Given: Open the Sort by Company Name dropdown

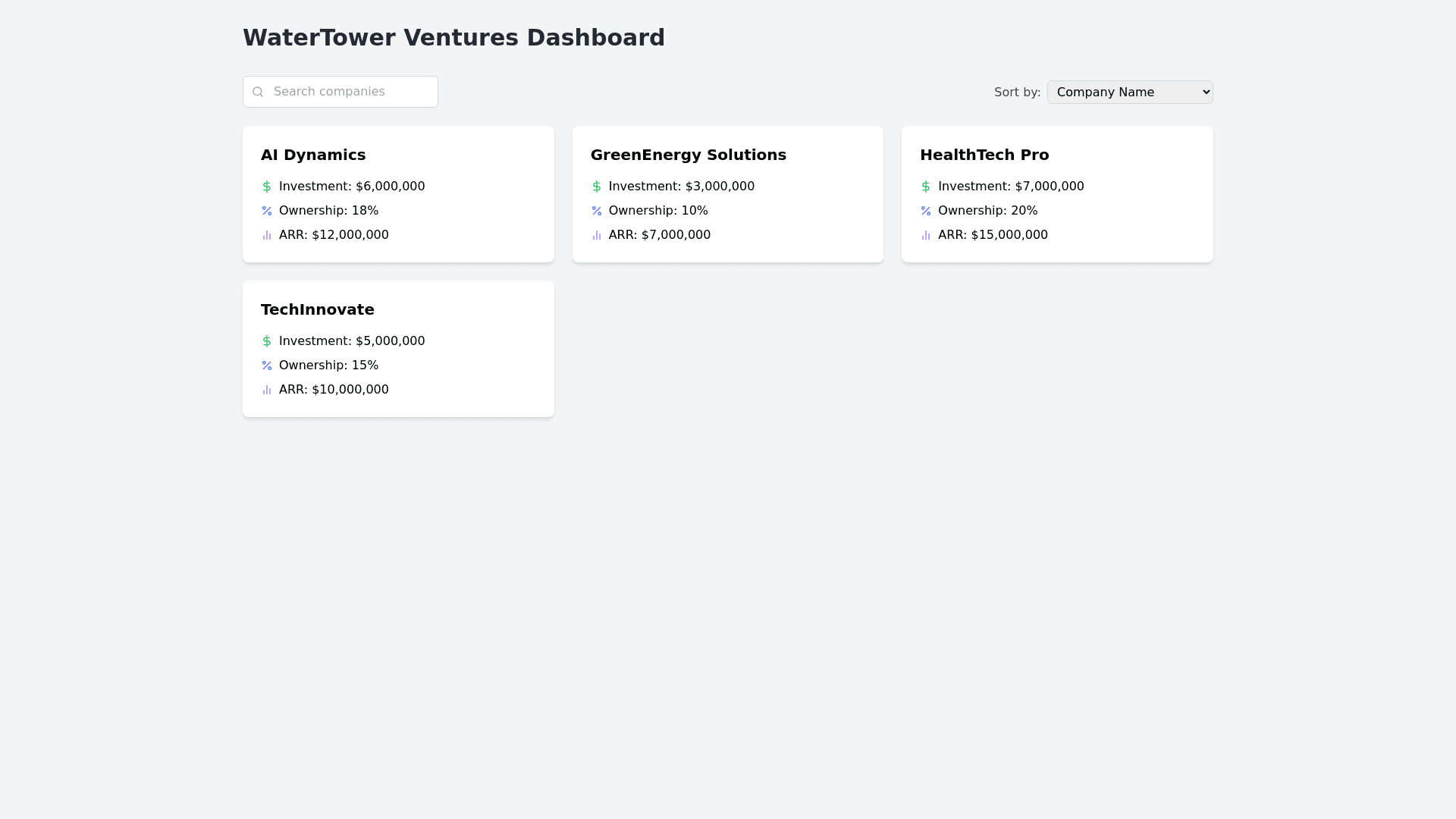Looking at the screenshot, I should click(1130, 93).
